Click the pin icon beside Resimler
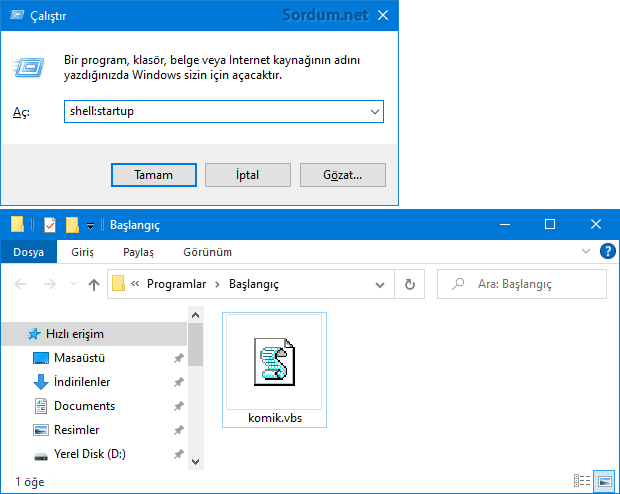This screenshot has width=620, height=494. tap(179, 430)
